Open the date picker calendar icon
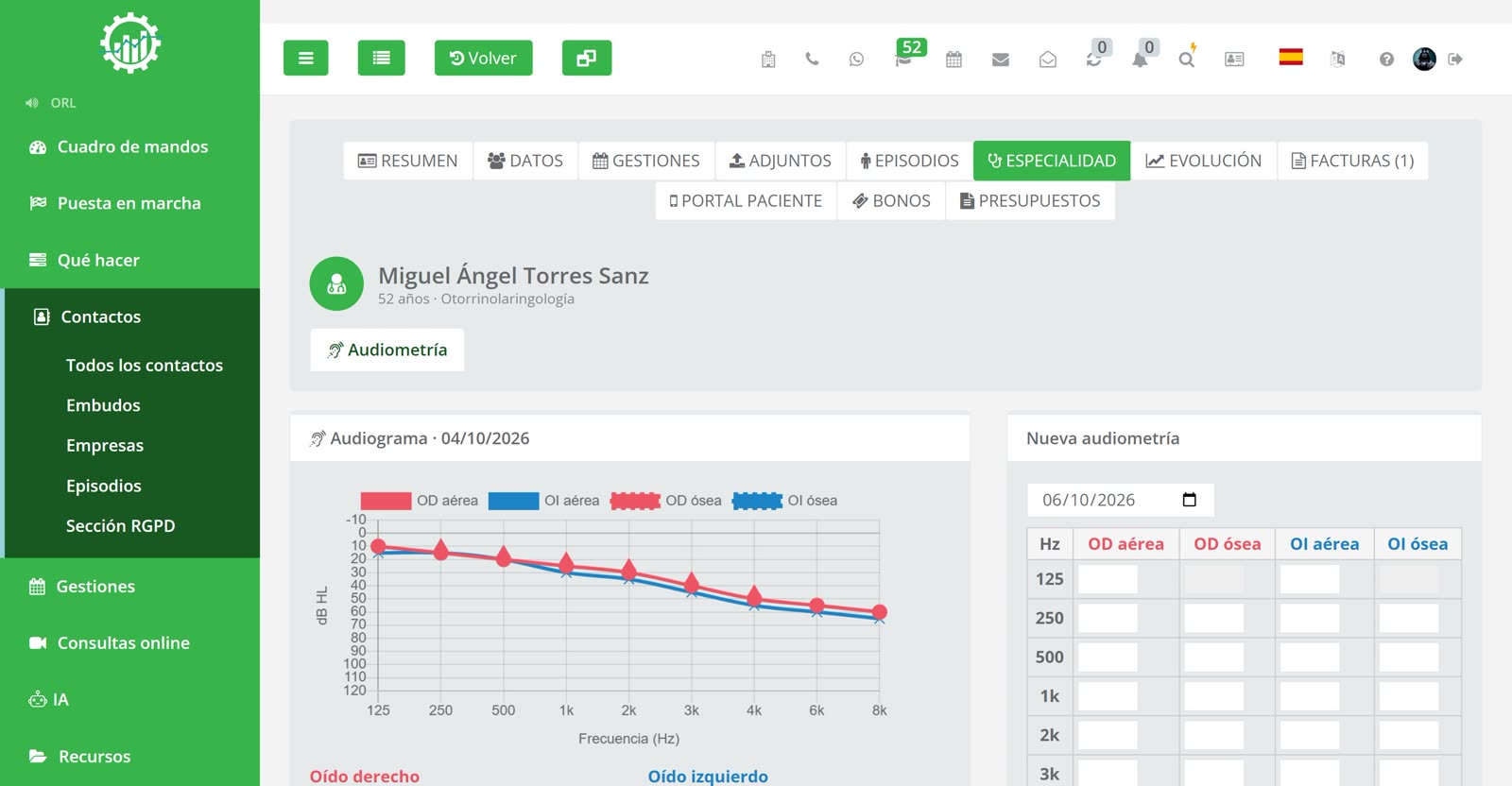This screenshot has height=786, width=1512. [1189, 500]
